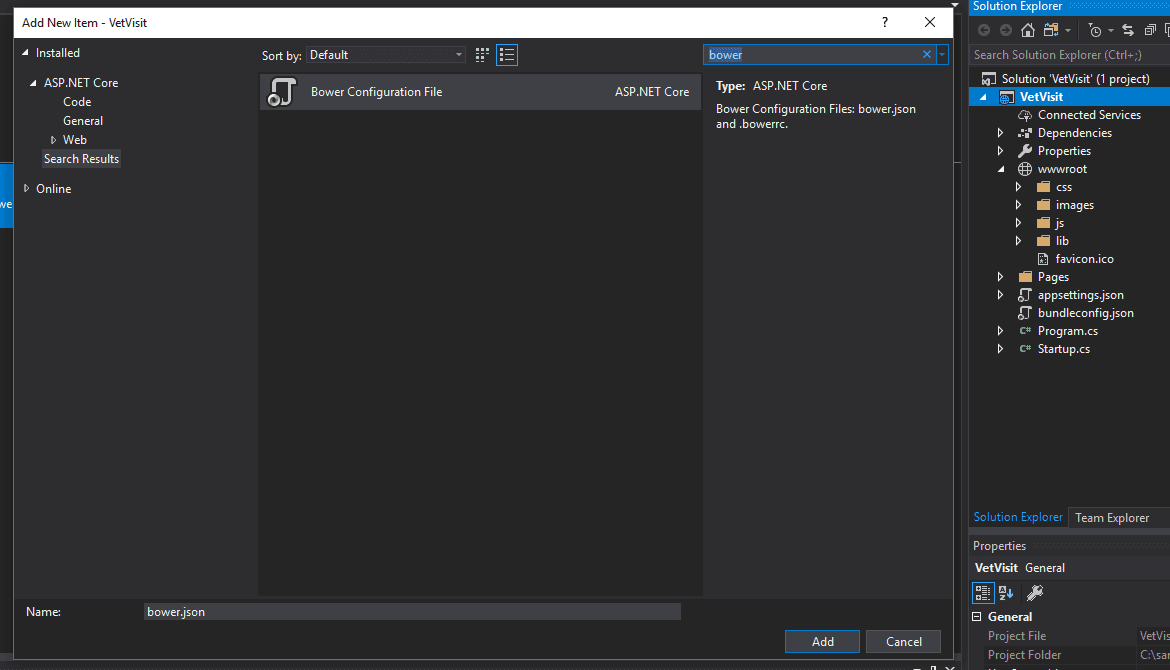Click the wwwroot globe icon
Image resolution: width=1170 pixels, height=670 pixels.
1025,169
